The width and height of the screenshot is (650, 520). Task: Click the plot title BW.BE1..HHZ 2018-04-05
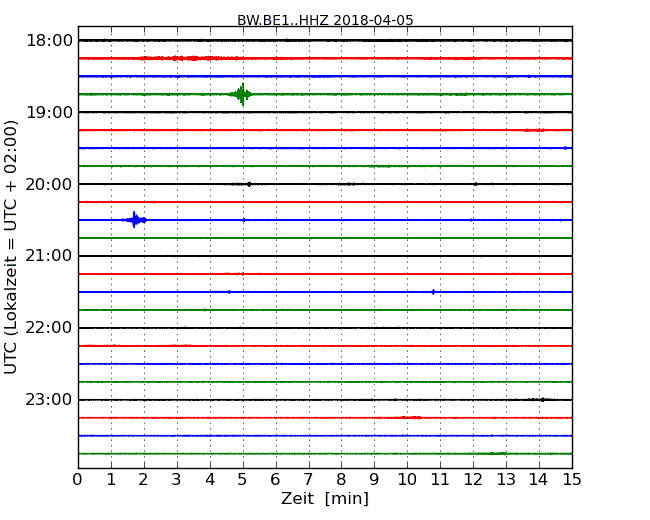coord(325,20)
